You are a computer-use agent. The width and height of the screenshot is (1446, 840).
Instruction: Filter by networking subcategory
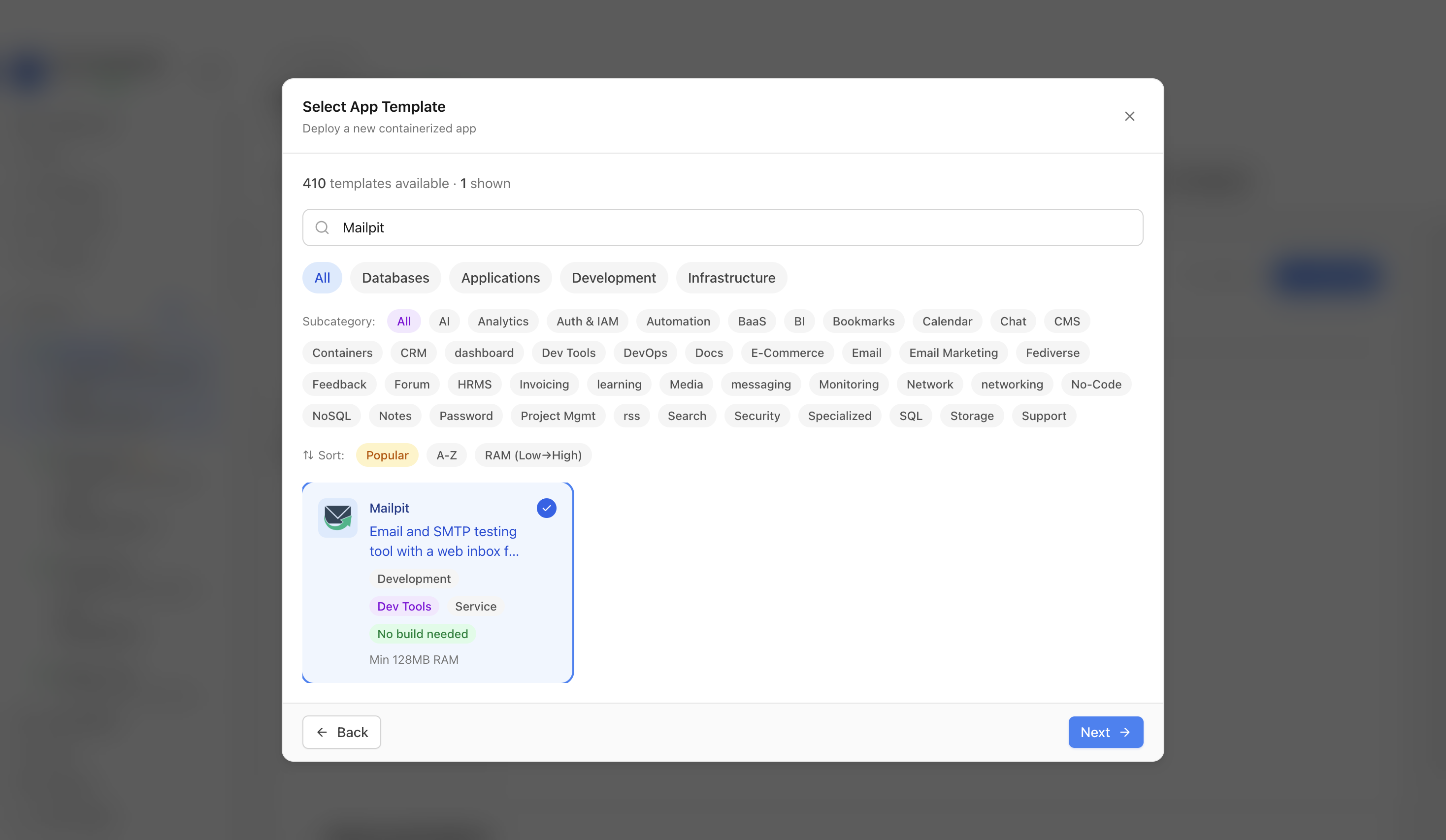(x=1012, y=385)
